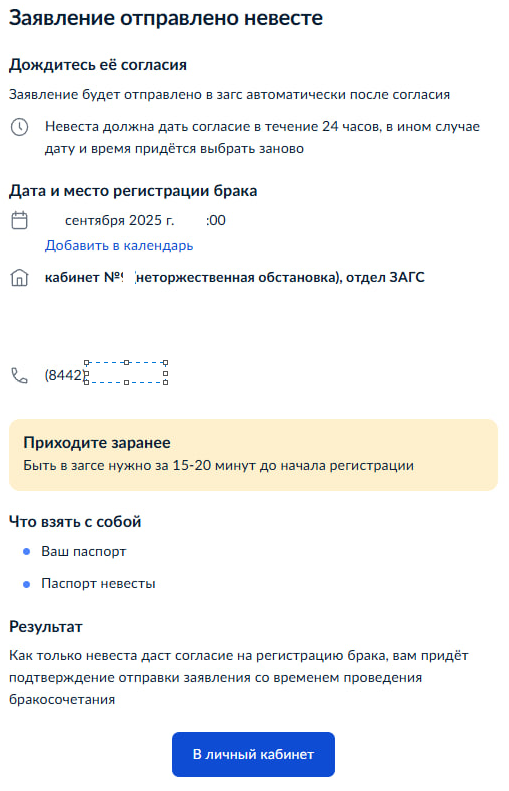Click the "Паспорт невесты" list item
The image size is (509, 791).
(x=98, y=584)
